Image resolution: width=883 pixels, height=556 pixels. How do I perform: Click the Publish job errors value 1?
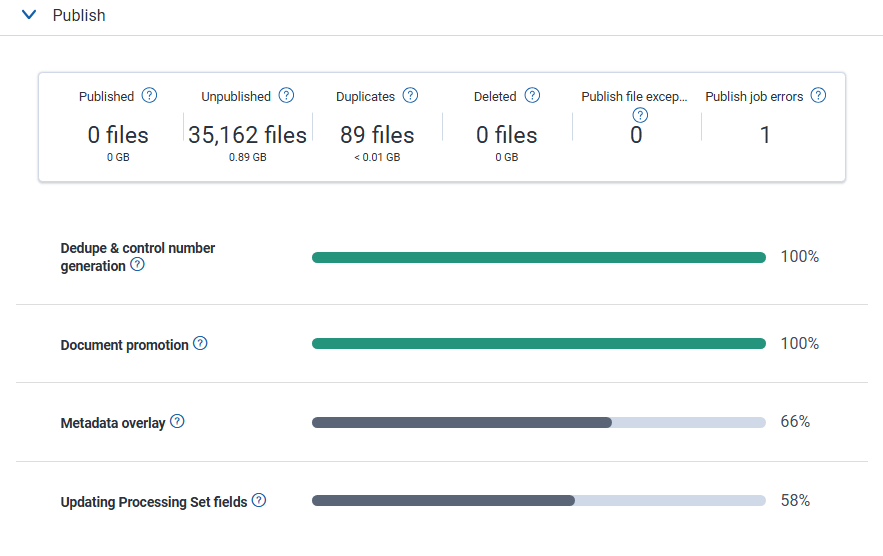tap(765, 135)
